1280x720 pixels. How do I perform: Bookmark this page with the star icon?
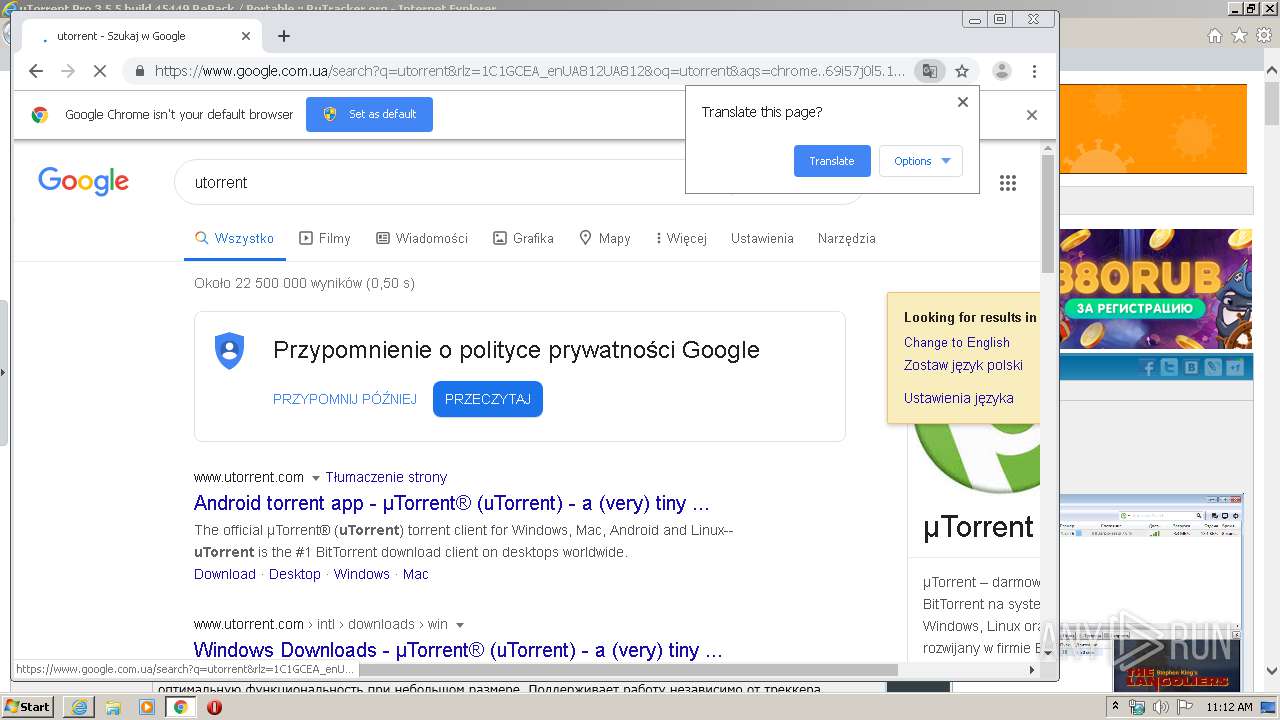coord(962,71)
